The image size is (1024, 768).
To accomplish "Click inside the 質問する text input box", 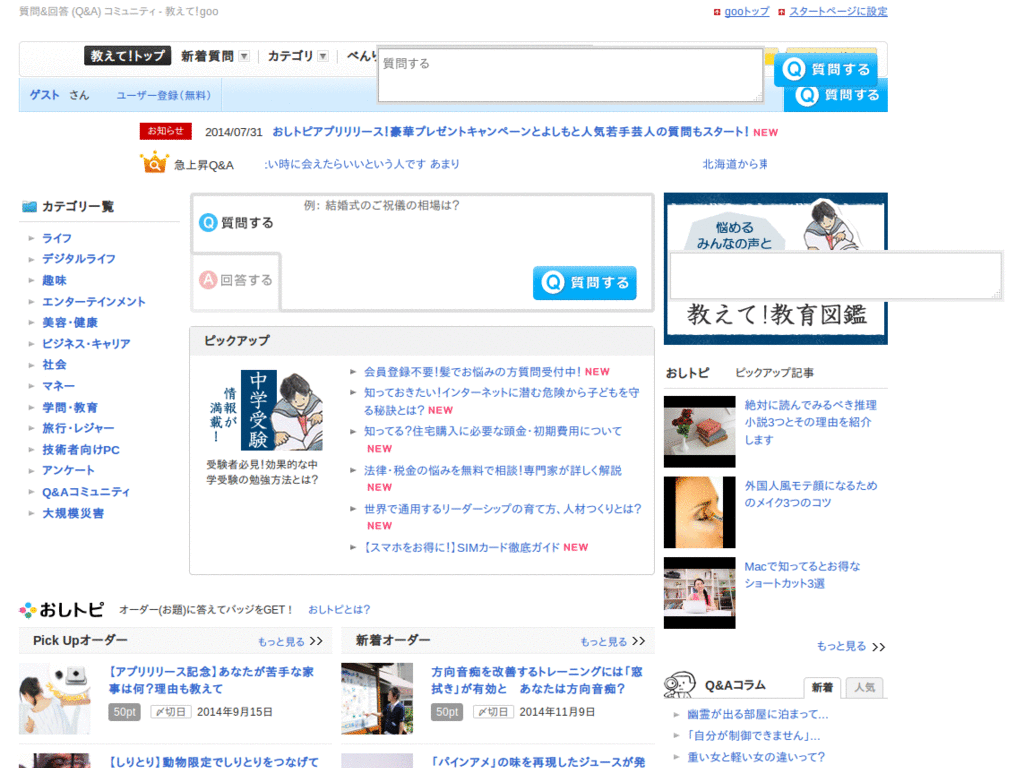I will point(570,74).
